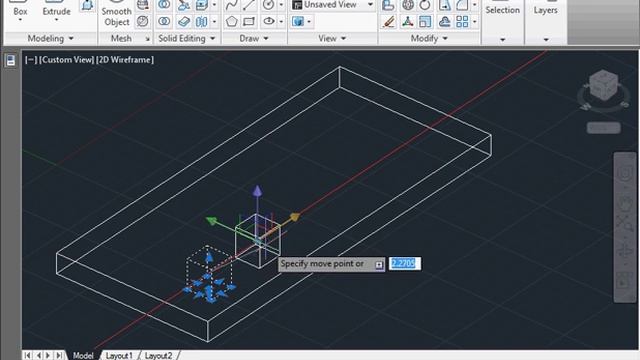Select the Fillet icon in Modify
Image resolution: width=640 pixels, height=360 pixels.
[462, 5]
